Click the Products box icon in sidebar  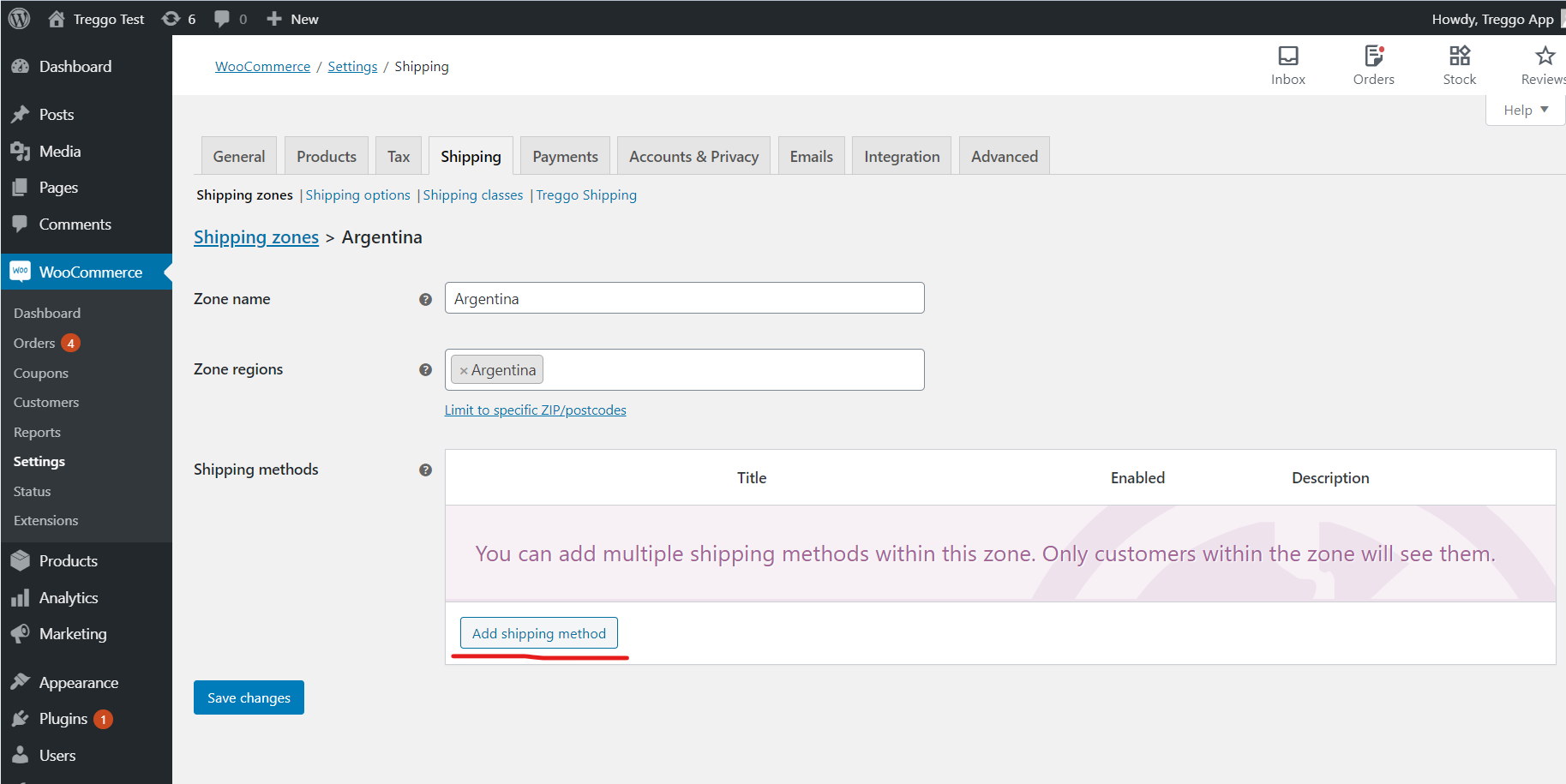(x=21, y=561)
